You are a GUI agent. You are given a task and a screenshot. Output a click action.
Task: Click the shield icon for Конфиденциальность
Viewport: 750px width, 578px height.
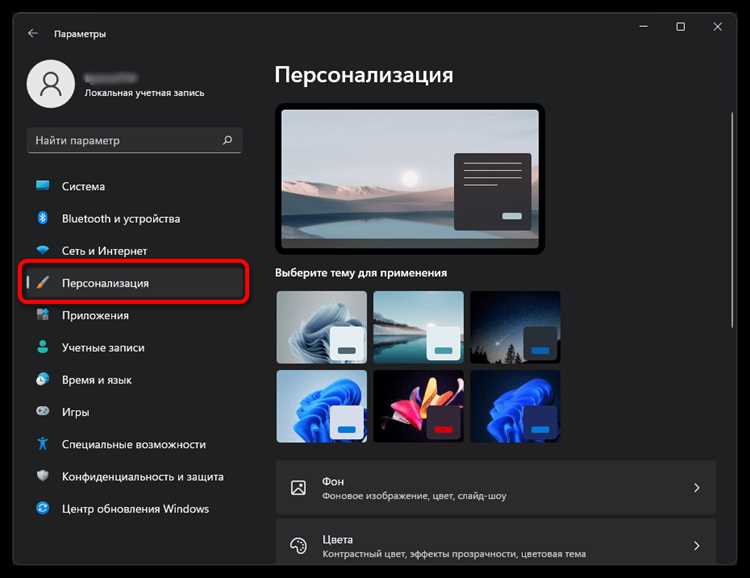click(x=43, y=476)
